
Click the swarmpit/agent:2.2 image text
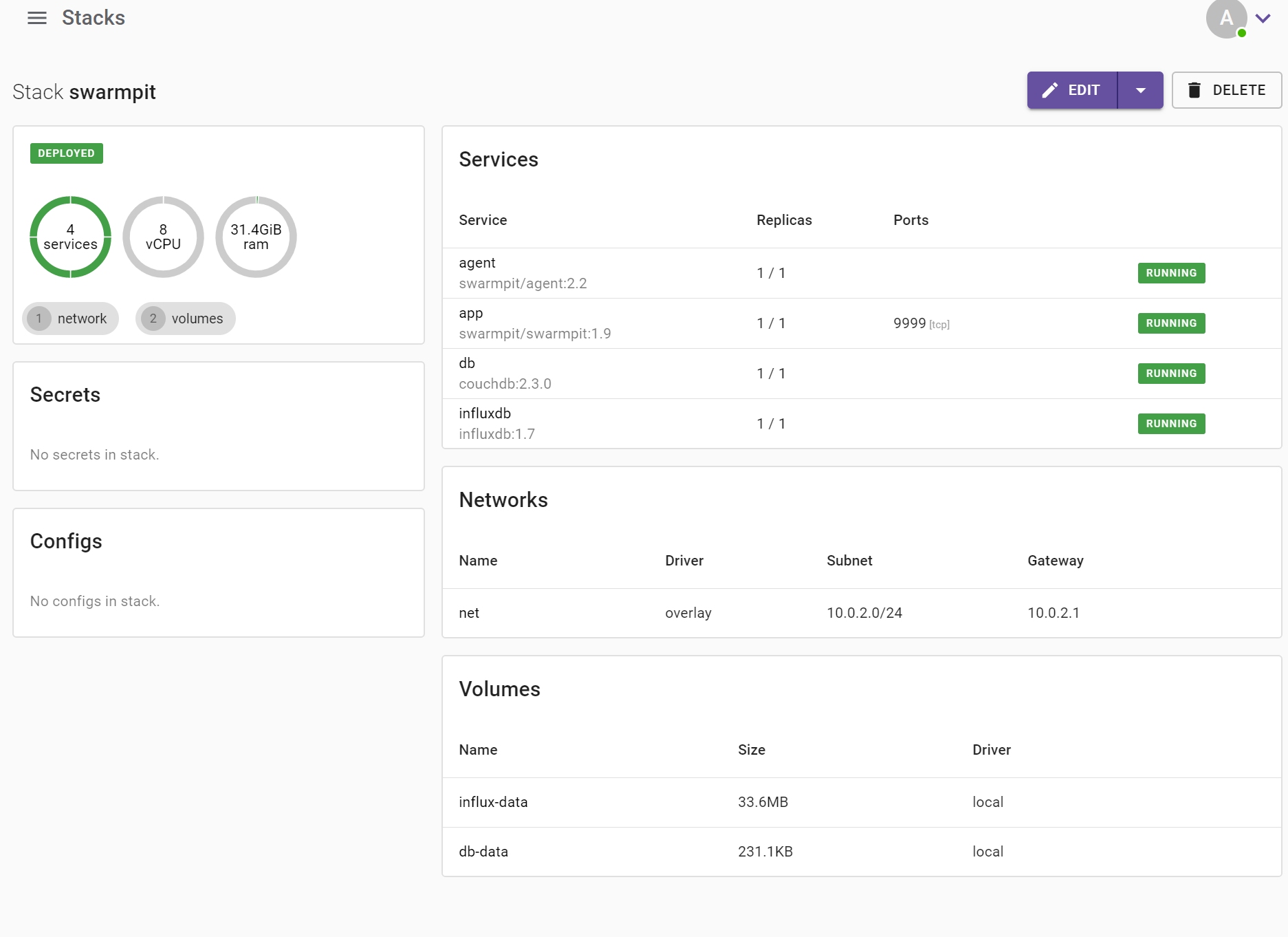click(x=523, y=283)
